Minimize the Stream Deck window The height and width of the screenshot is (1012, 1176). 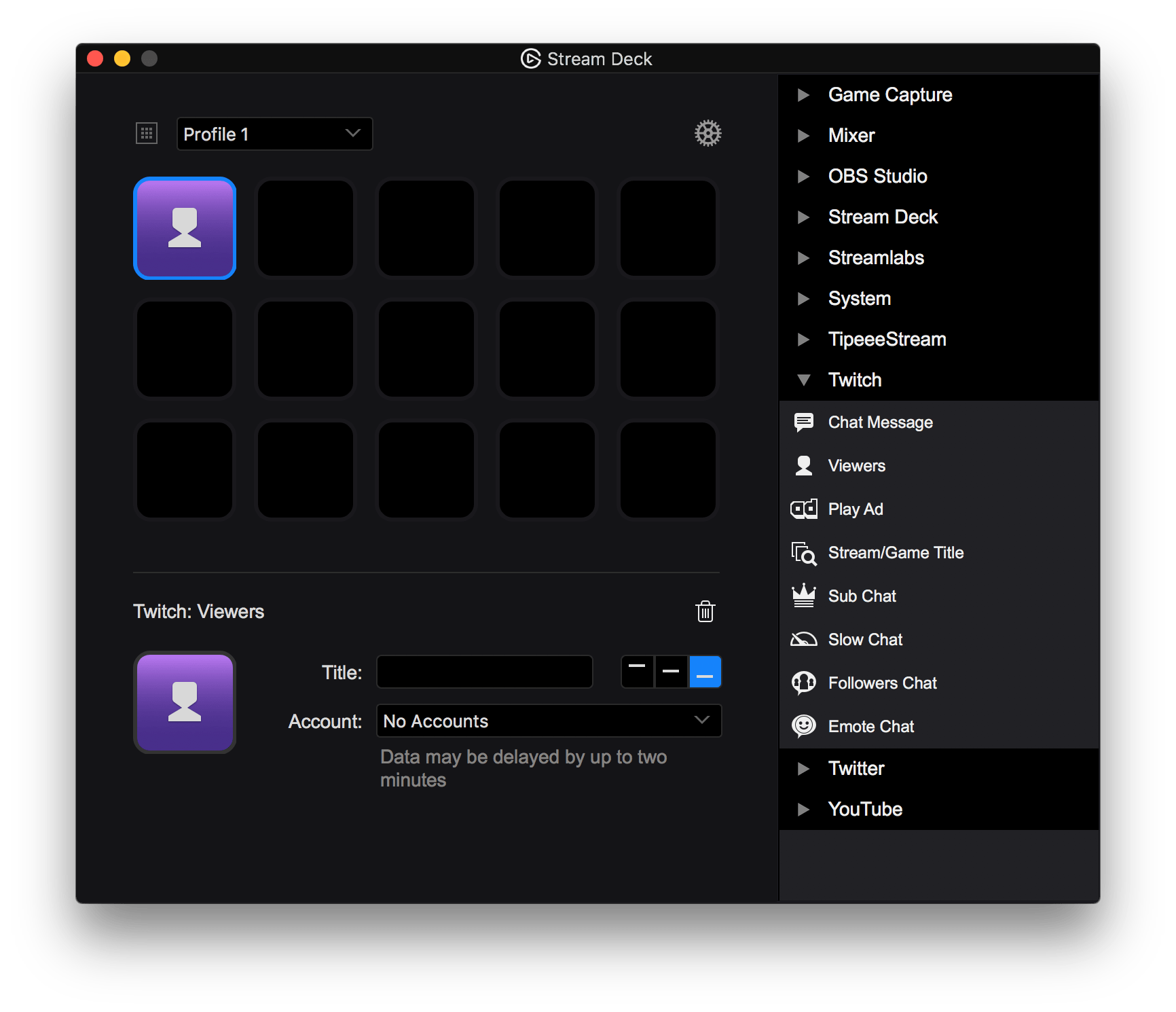122,58
